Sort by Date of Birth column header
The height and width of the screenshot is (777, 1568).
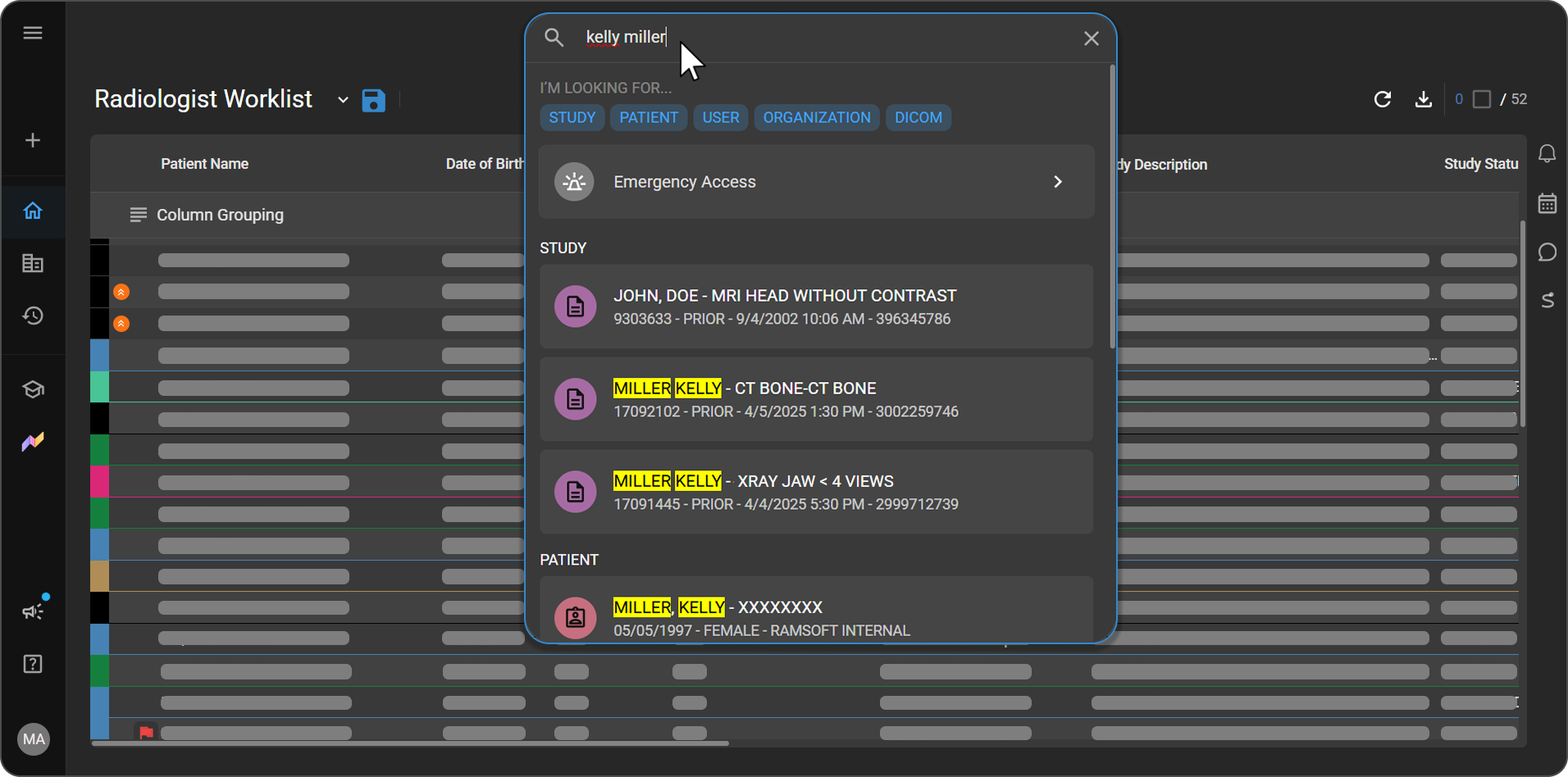pyautogui.click(x=485, y=164)
